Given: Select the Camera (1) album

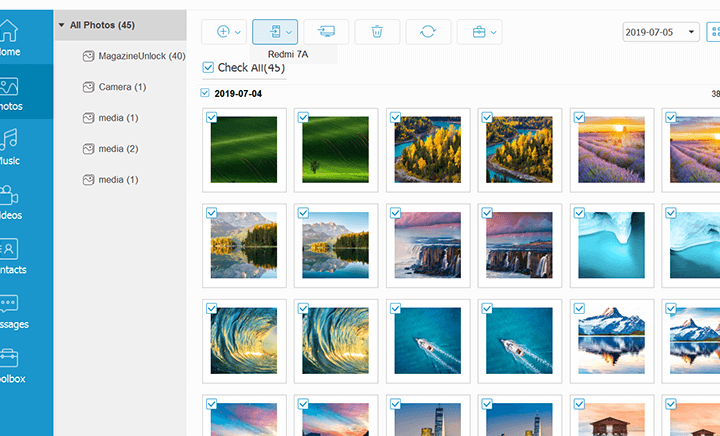Looking at the screenshot, I should [x=114, y=87].
